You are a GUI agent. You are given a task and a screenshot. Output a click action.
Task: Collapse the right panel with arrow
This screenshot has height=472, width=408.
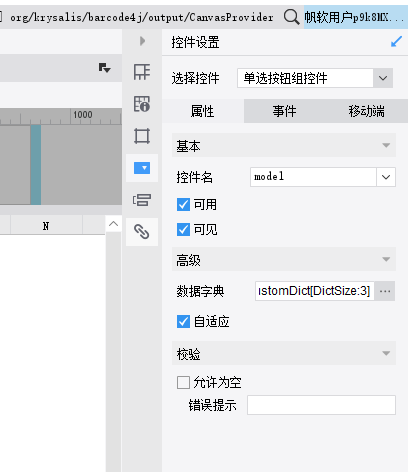pyautogui.click(x=142, y=41)
